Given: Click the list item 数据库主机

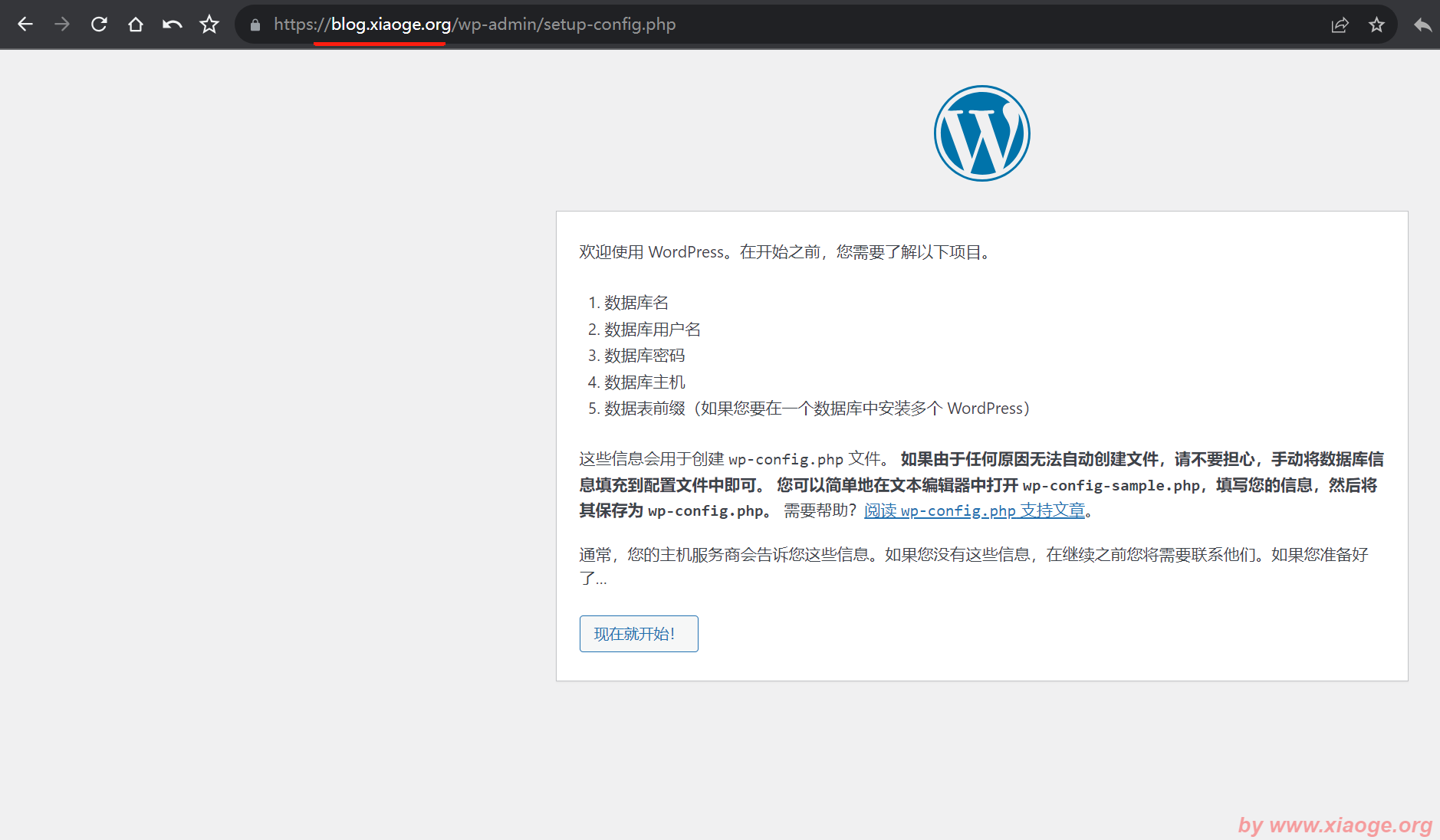Looking at the screenshot, I should pyautogui.click(x=644, y=382).
